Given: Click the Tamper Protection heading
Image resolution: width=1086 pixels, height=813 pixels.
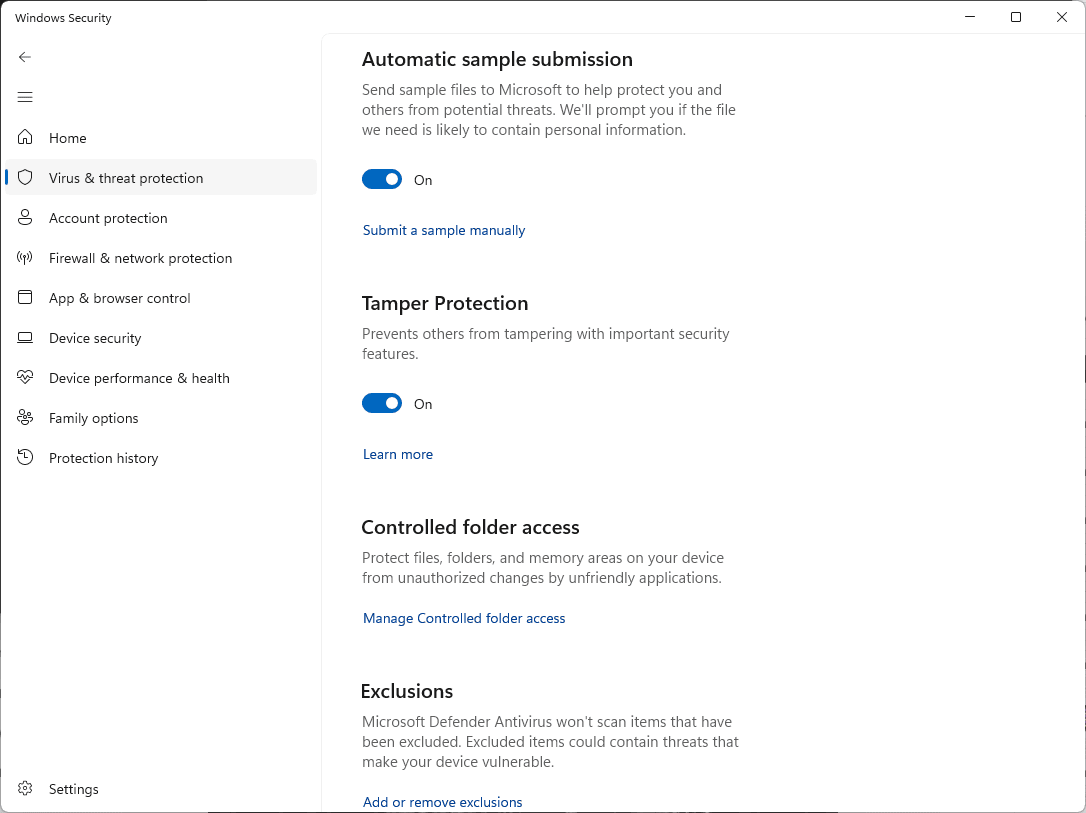Looking at the screenshot, I should coord(445,303).
